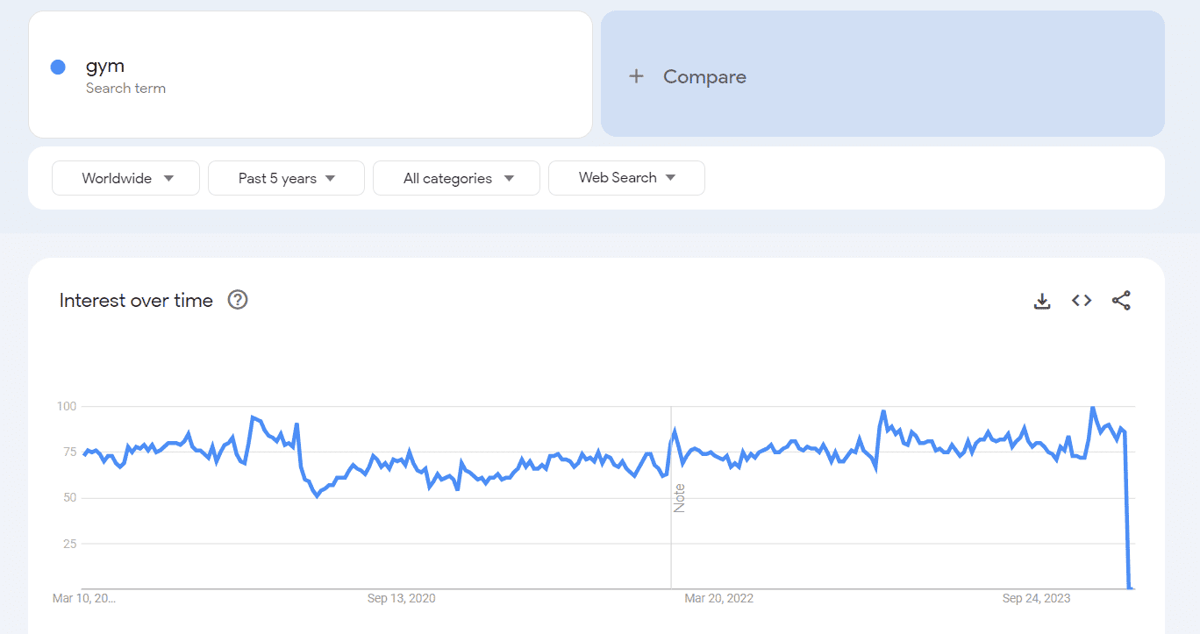The image size is (1200, 634).
Task: Click the plus icon in Compare
Action: coord(636,77)
